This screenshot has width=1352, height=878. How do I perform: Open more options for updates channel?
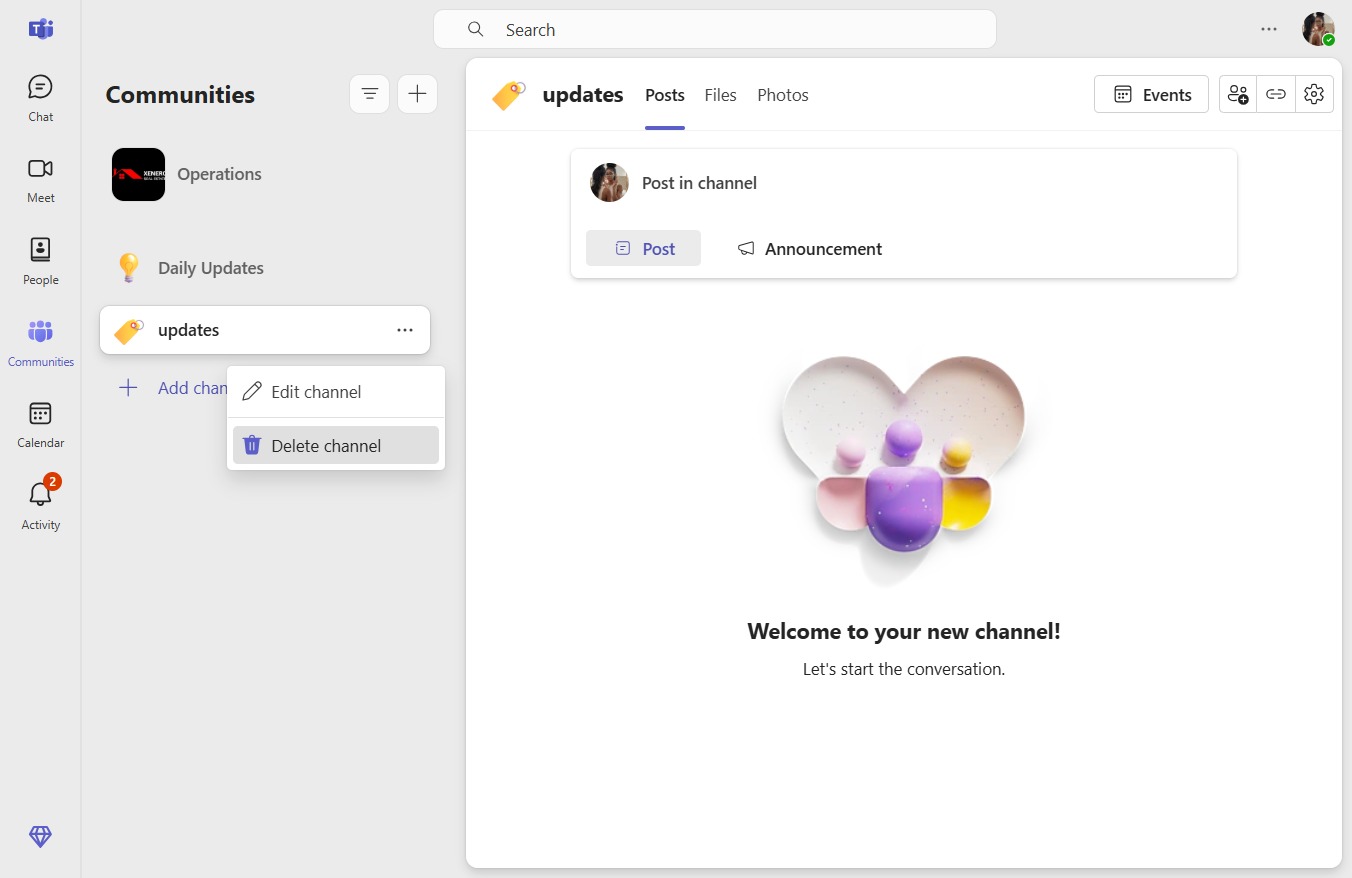[405, 330]
